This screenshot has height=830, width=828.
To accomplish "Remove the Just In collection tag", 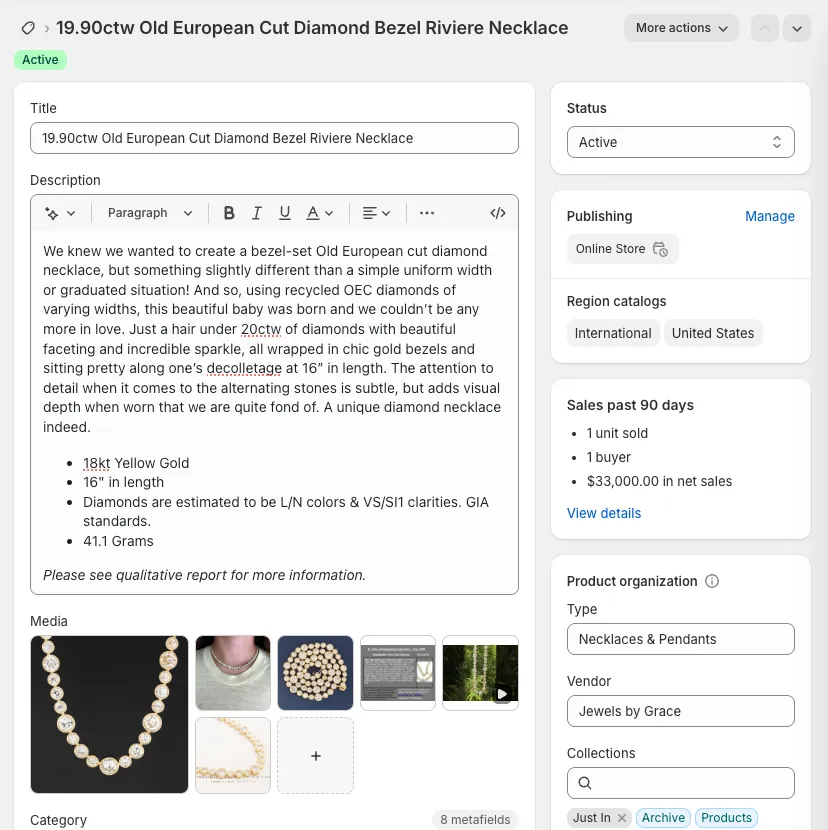I will pyautogui.click(x=622, y=818).
